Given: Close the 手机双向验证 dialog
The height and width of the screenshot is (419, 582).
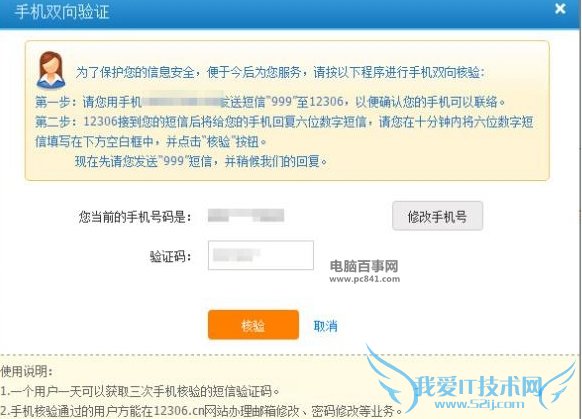Looking at the screenshot, I should 560,9.
